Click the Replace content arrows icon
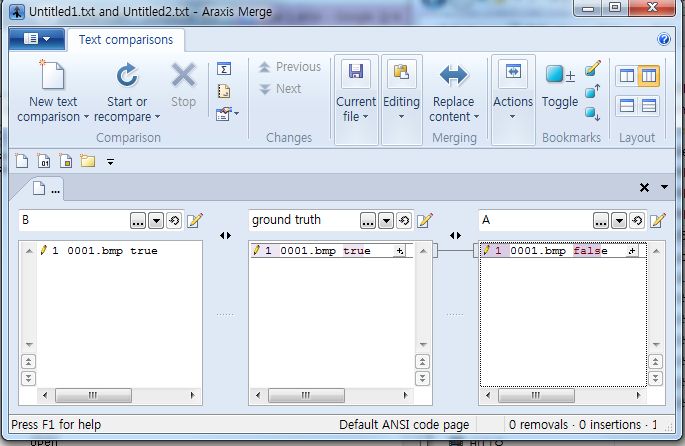 click(x=453, y=75)
